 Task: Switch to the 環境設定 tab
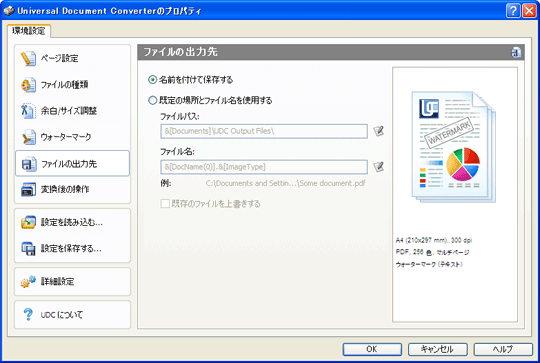pos(29,31)
